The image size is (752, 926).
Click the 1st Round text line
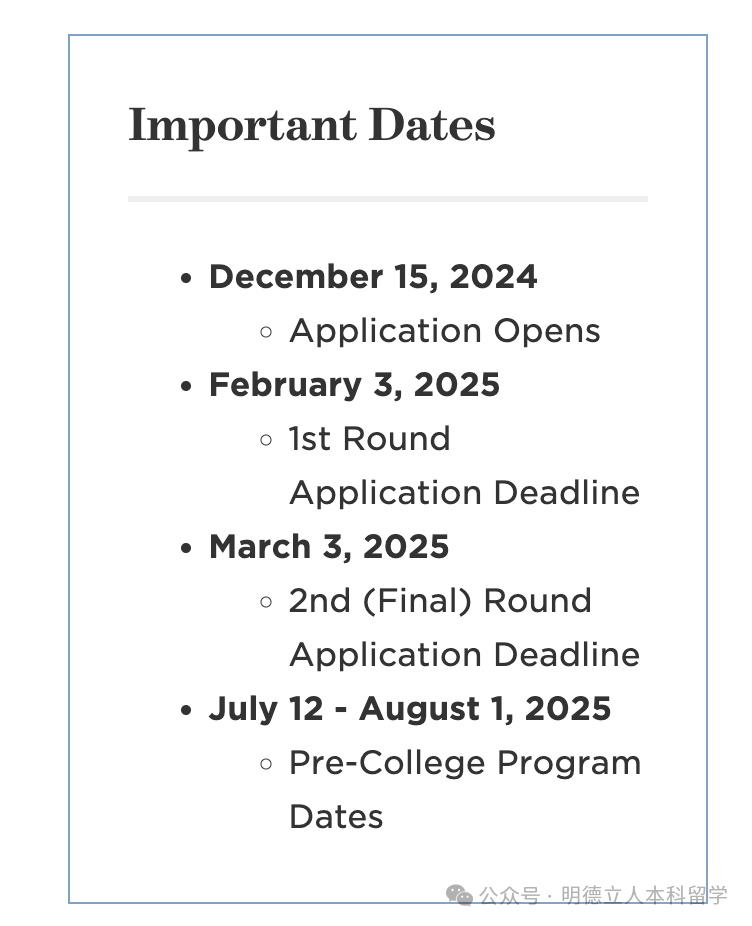click(370, 439)
